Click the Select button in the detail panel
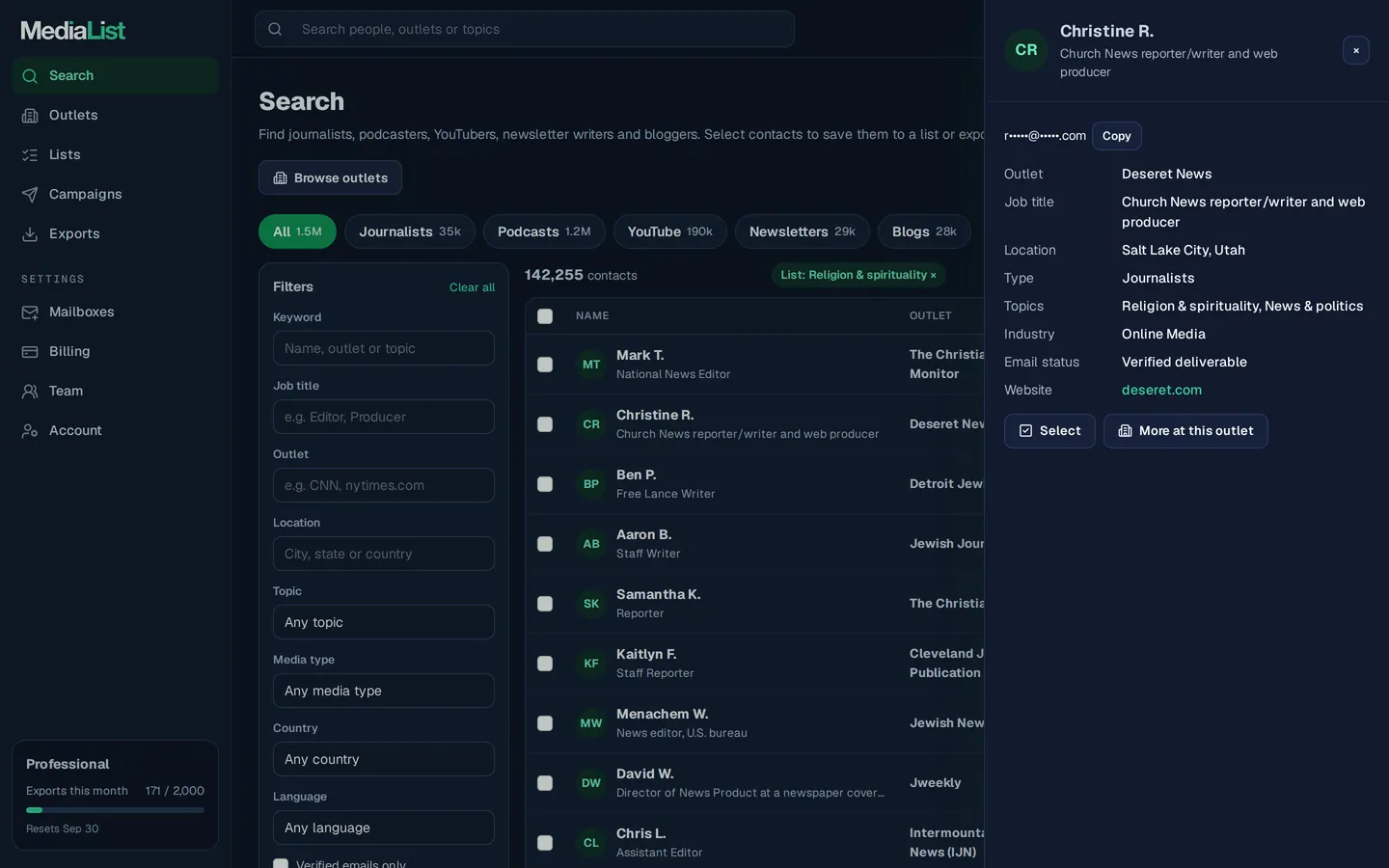Viewport: 1389px width, 868px height. click(x=1049, y=431)
